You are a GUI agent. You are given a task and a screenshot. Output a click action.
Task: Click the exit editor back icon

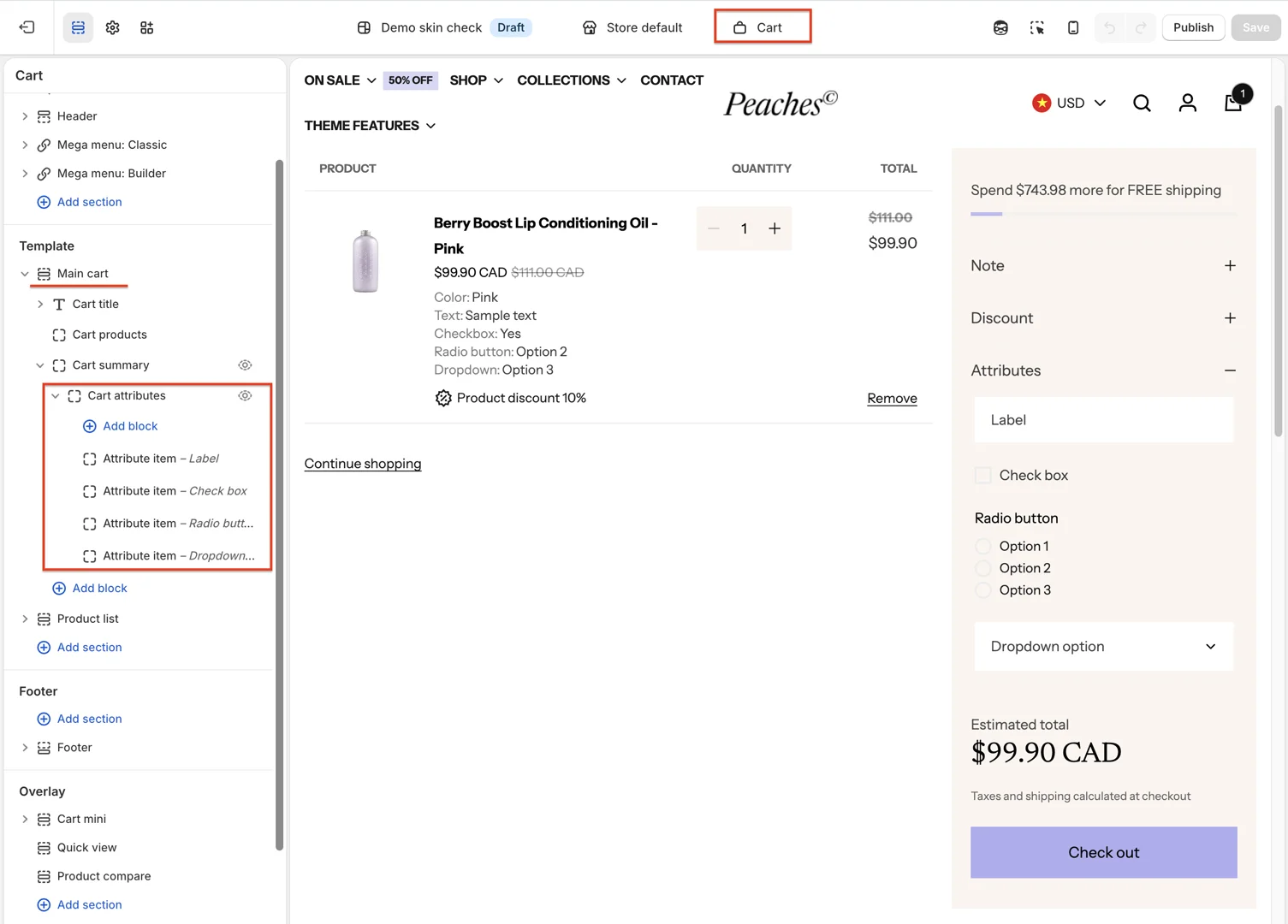coord(27,27)
